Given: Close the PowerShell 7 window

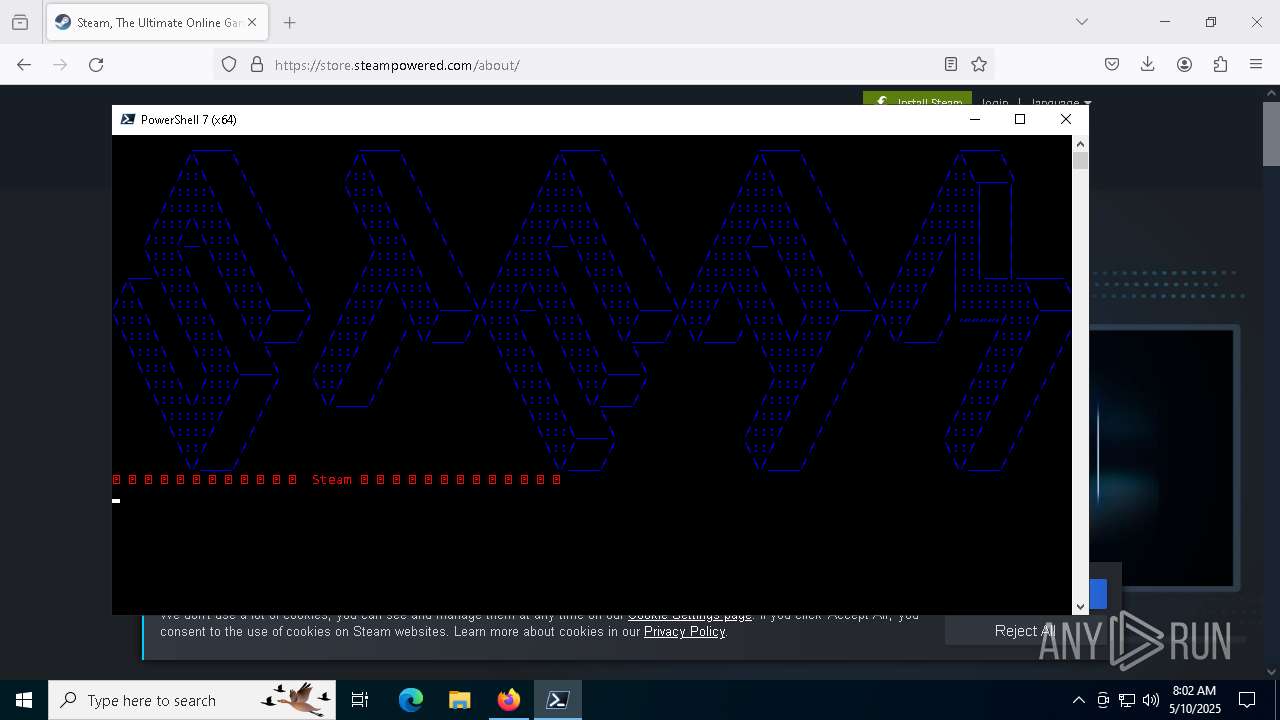Looking at the screenshot, I should coord(1066,119).
